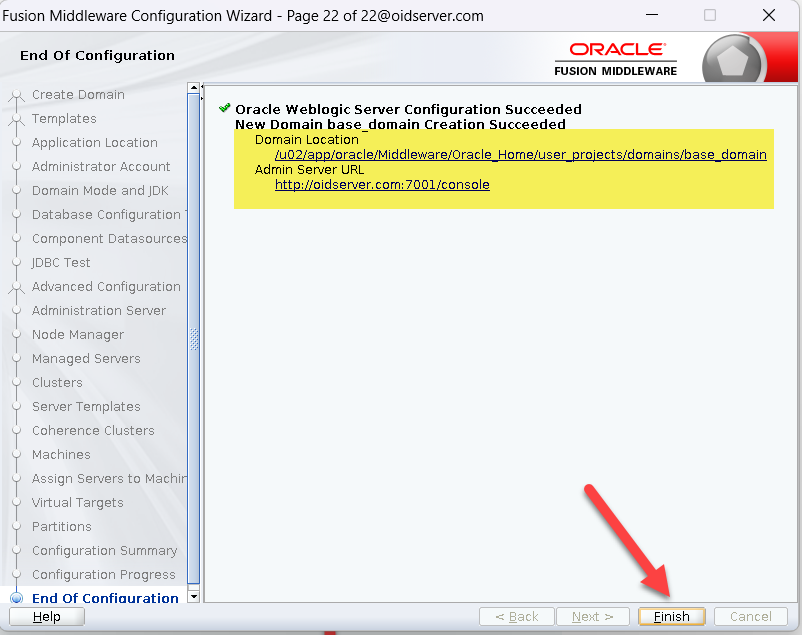Open the Admin Server console URL link
The height and width of the screenshot is (635, 802).
[382, 185]
